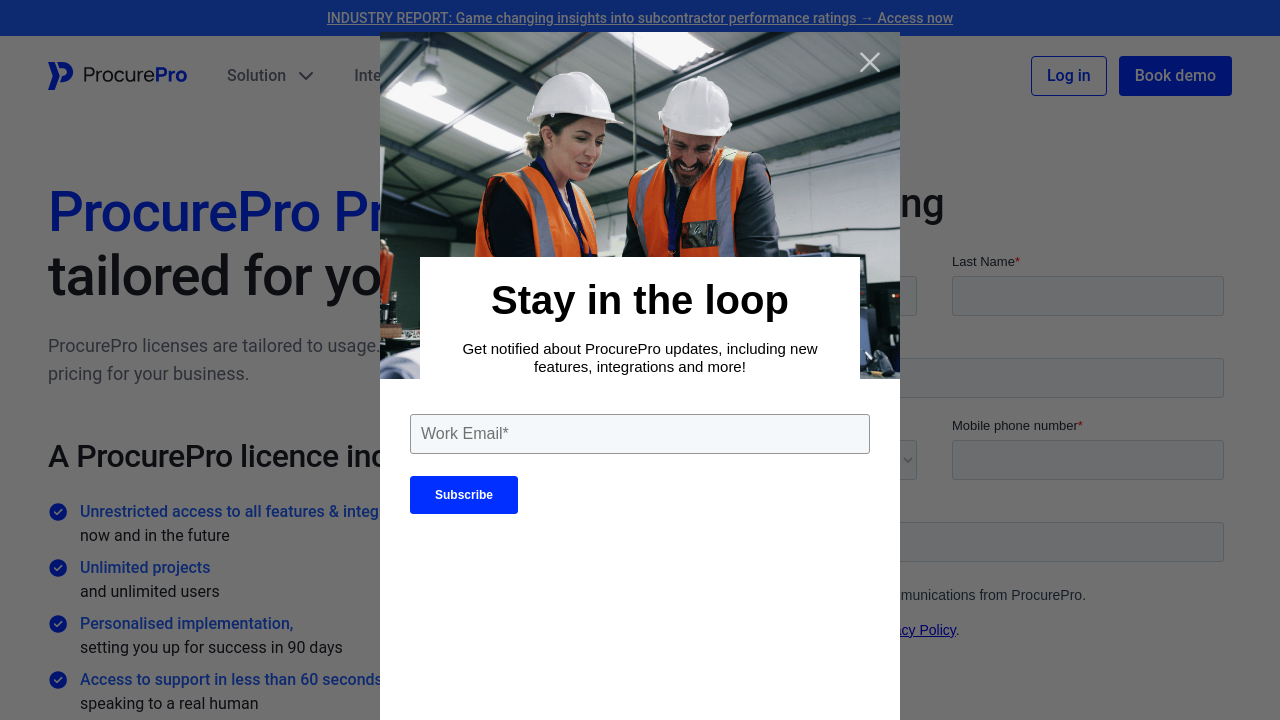Click into the Last Name field
Viewport: 1280px width, 720px height.
pos(1087,296)
